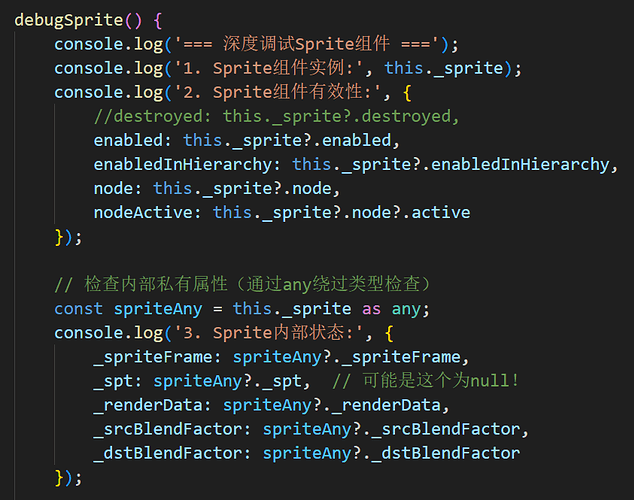634x500 pixels.
Task: Click the 'as' keyword before any
Action: [371, 309]
